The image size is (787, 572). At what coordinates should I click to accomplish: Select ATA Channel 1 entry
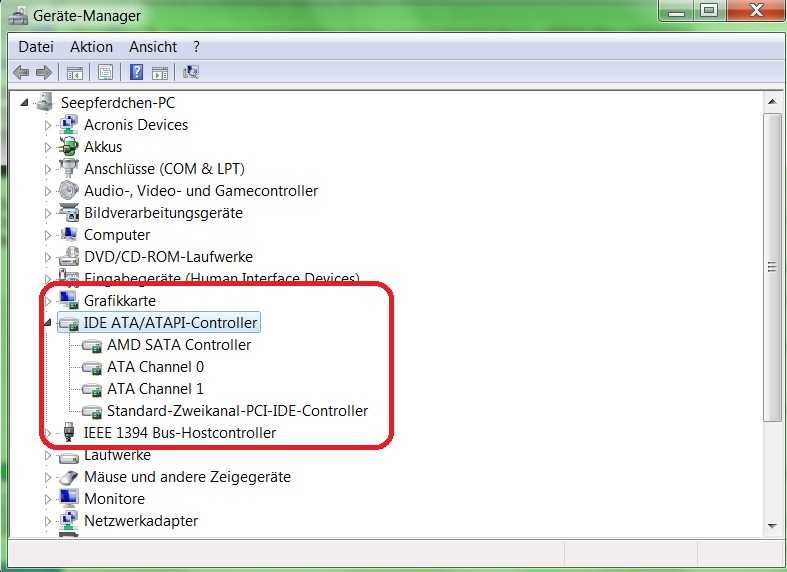point(155,389)
